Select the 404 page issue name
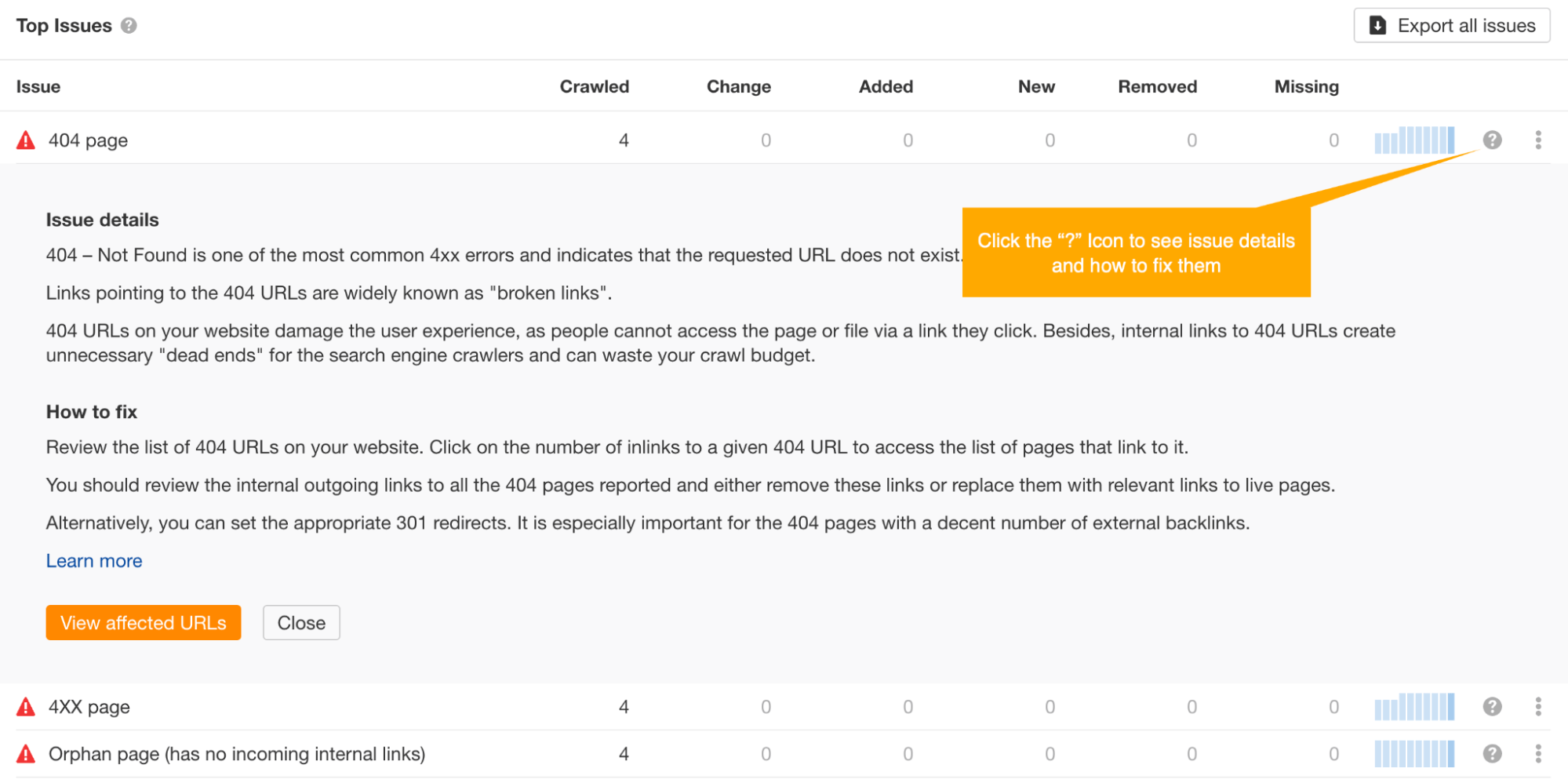 pyautogui.click(x=88, y=140)
